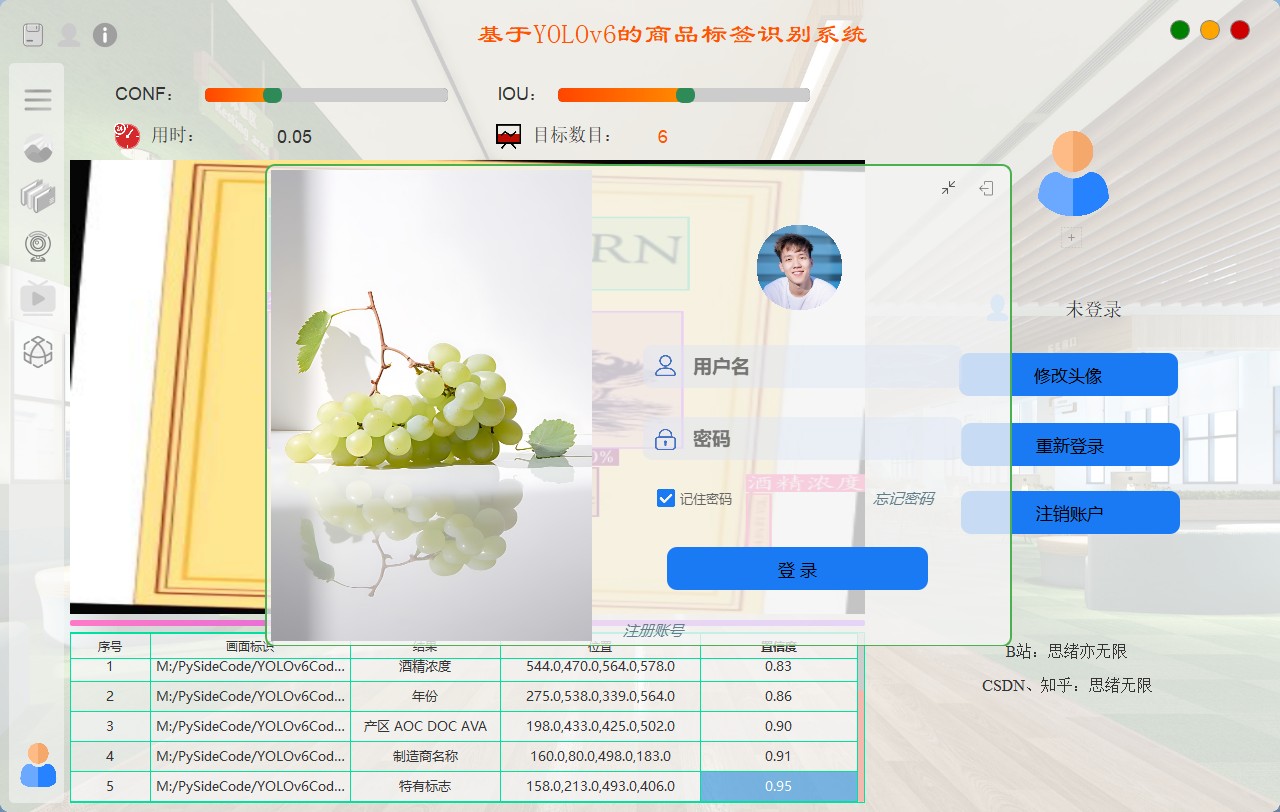Click the clock icon beside 用时
Screen dimensions: 1280x812
pos(127,136)
